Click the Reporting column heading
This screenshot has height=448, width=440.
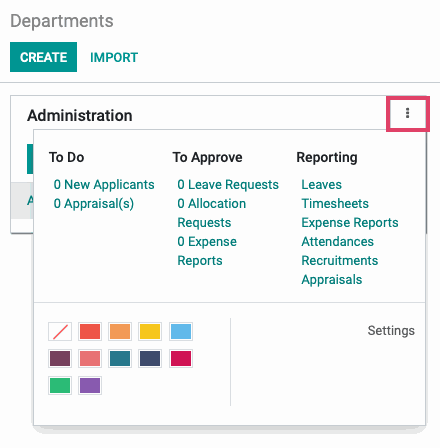[x=327, y=157]
